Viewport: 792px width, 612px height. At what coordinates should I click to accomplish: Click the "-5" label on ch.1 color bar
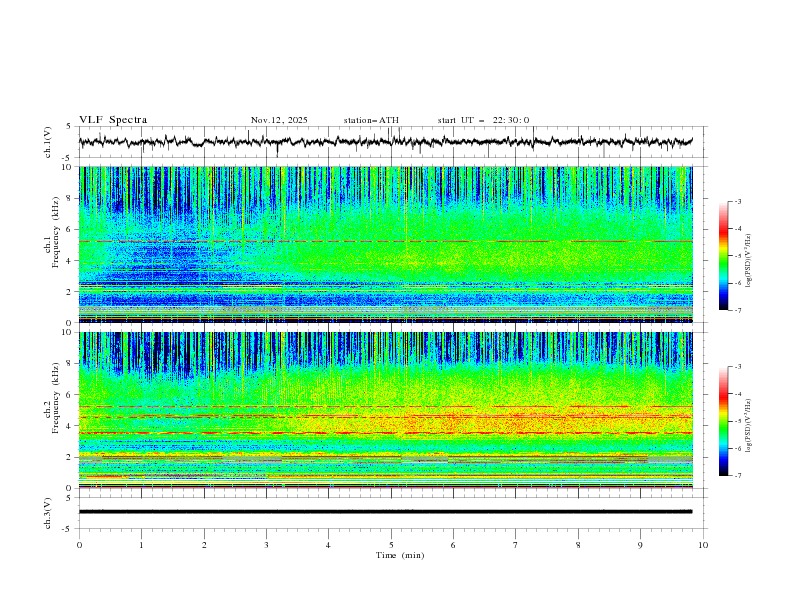(738, 256)
